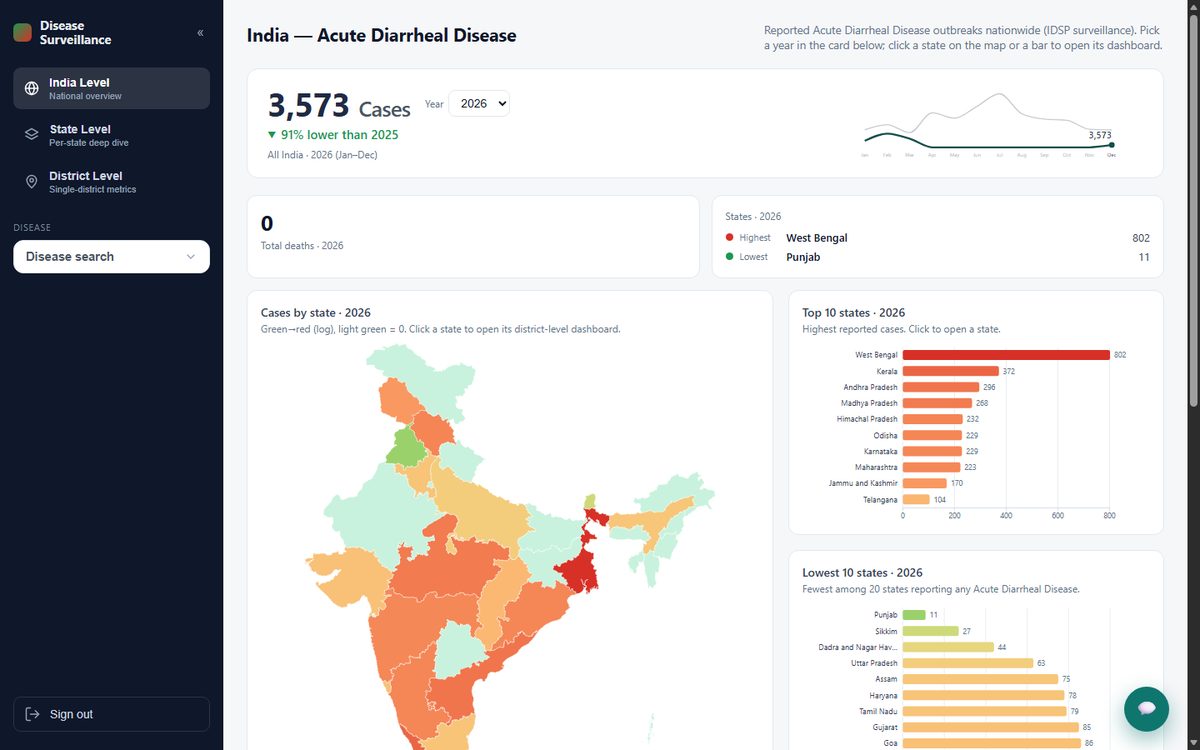Click the Sign out button

tap(111, 714)
